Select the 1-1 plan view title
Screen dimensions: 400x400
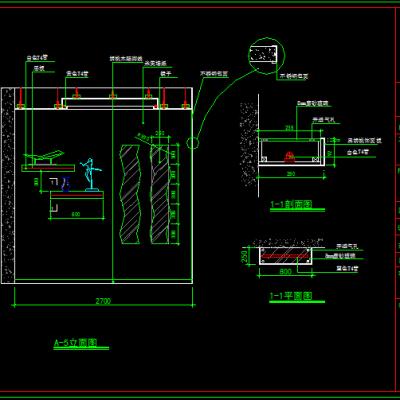[291, 296]
